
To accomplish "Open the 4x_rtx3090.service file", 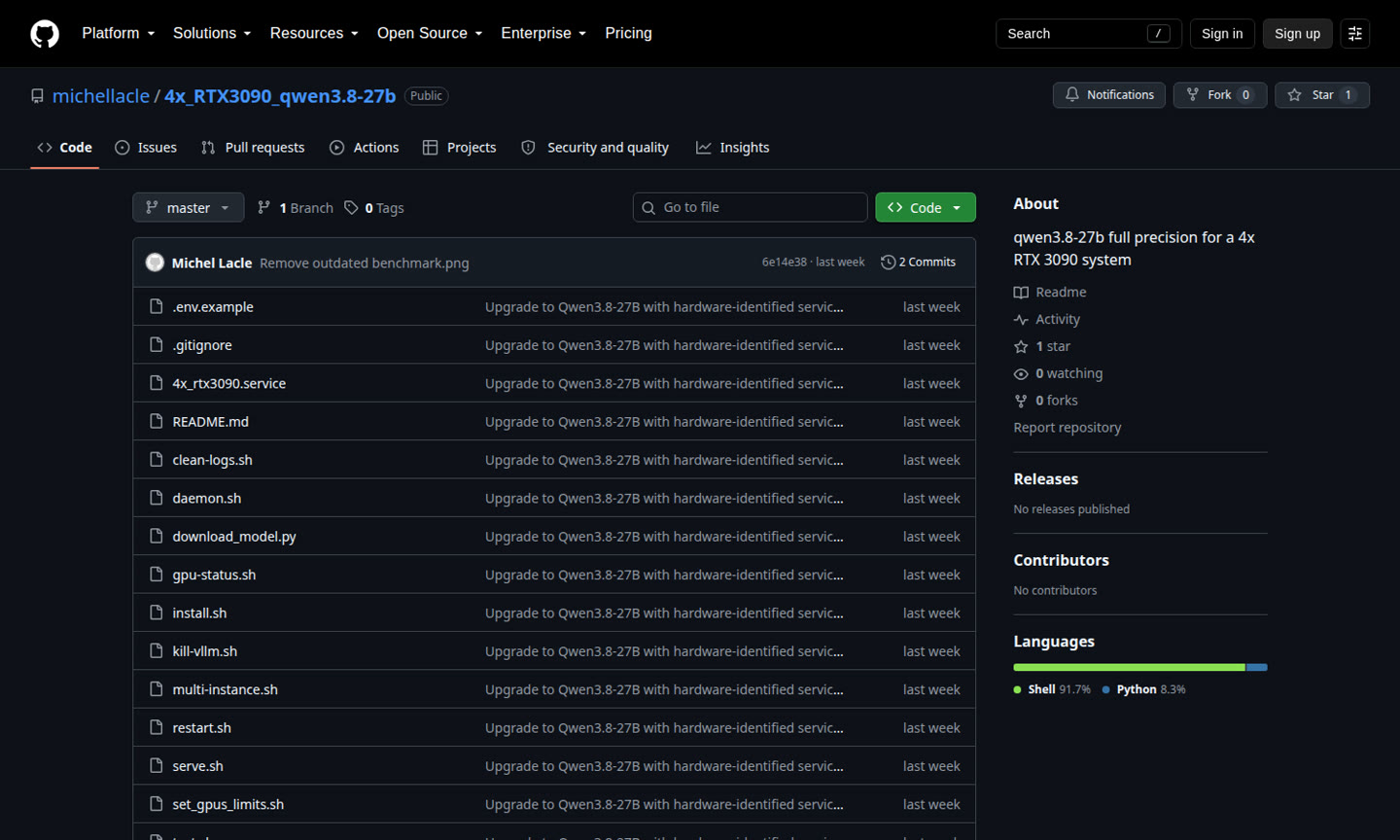I will [x=229, y=383].
